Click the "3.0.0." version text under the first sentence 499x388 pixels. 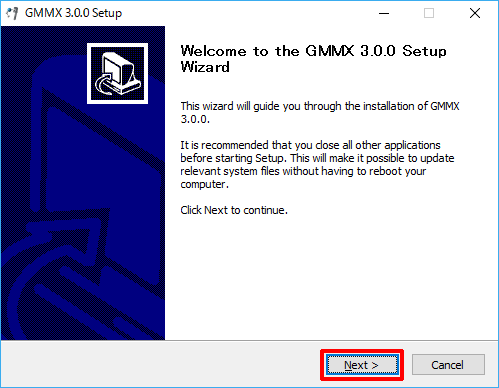[x=195, y=119]
